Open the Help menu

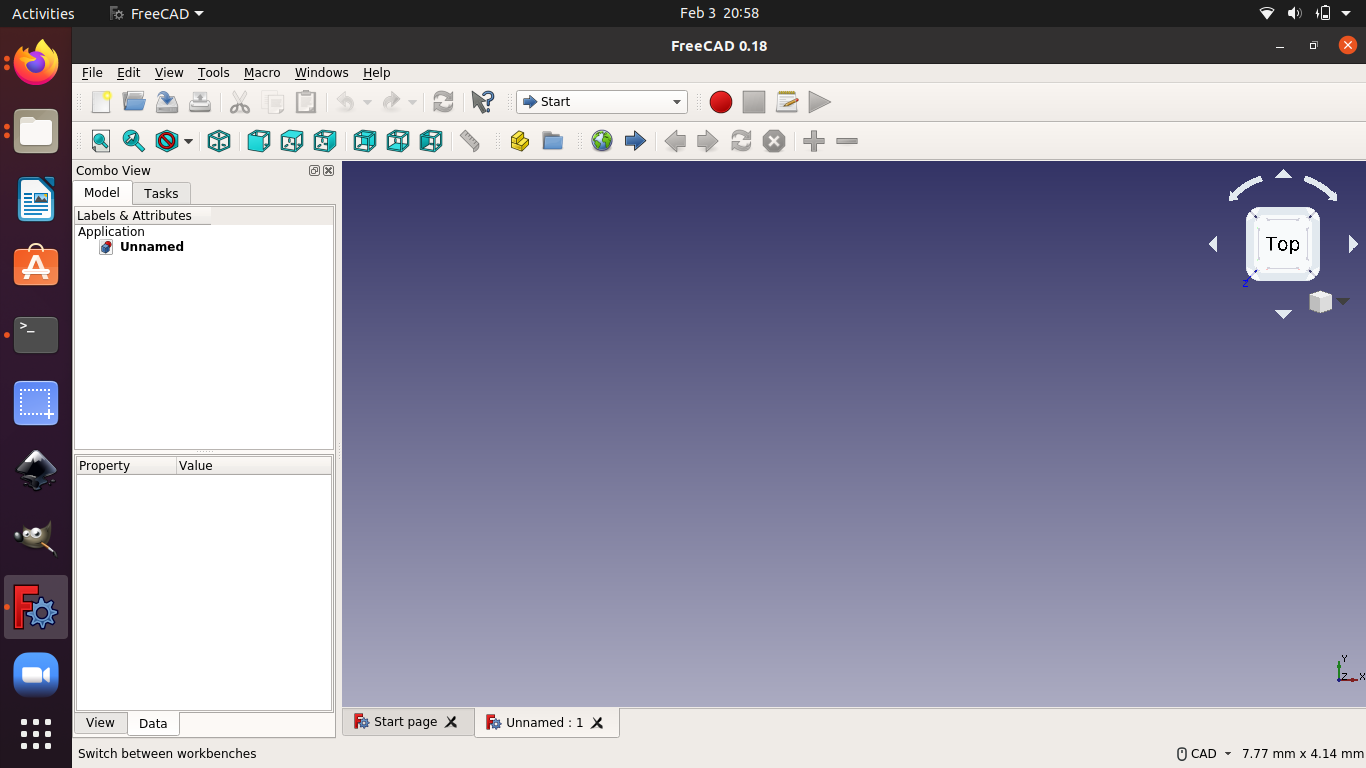376,73
